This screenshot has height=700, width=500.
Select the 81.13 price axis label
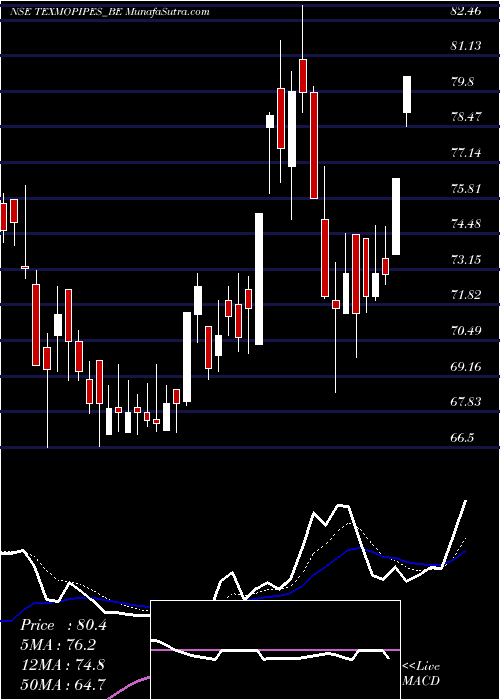466,46
